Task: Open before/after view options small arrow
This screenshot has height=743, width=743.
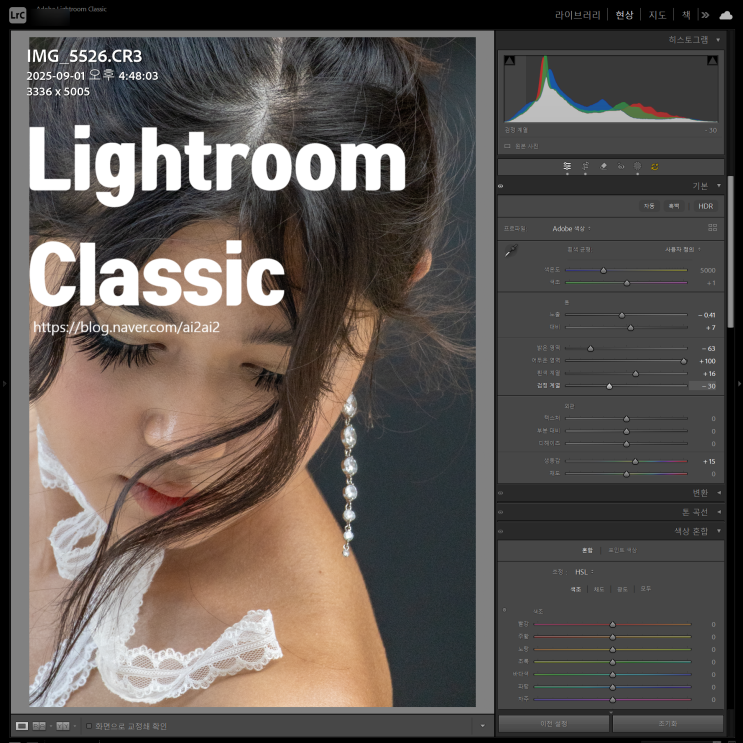Action: [x=74, y=726]
